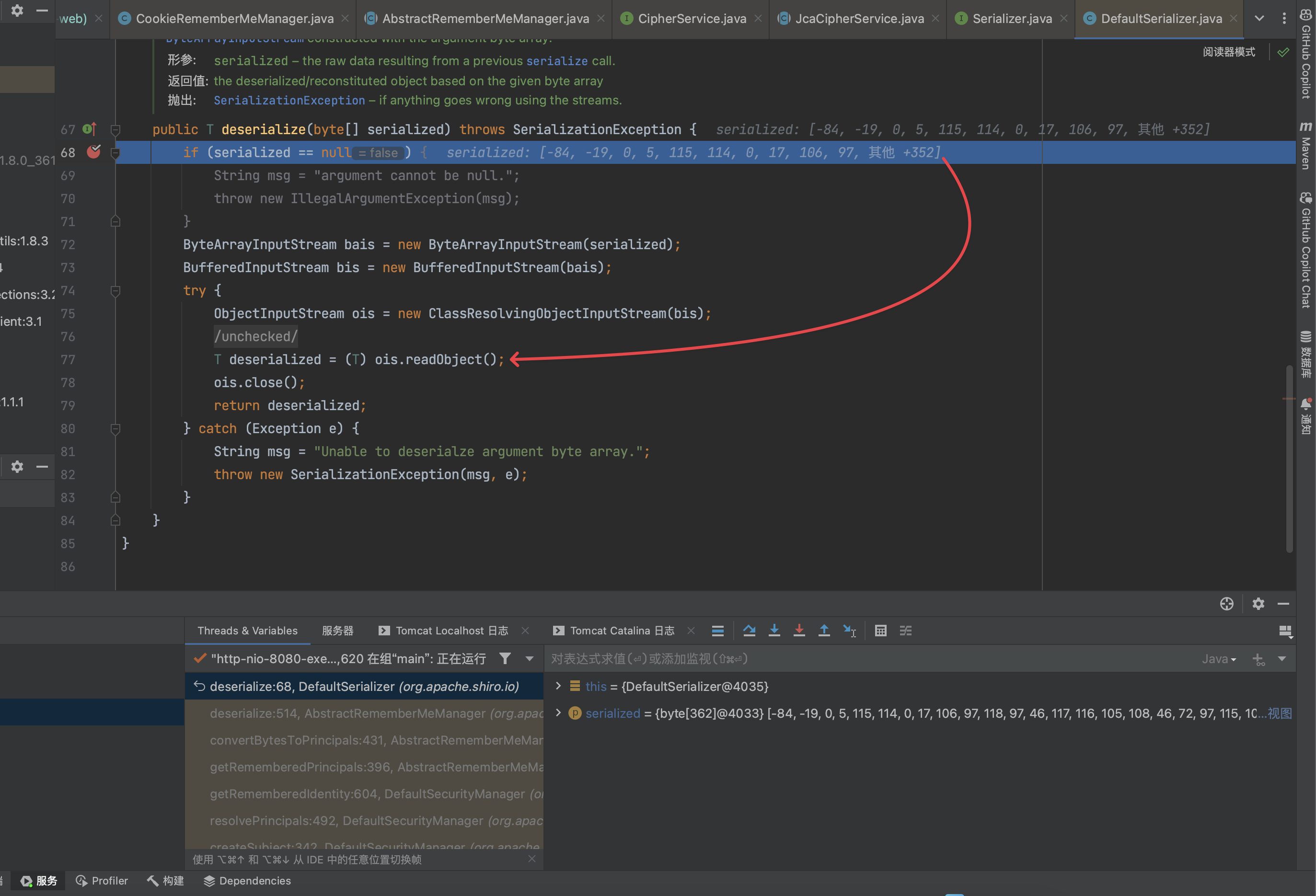Open Dependencies tool window button
The image size is (1316, 896).
[247, 881]
